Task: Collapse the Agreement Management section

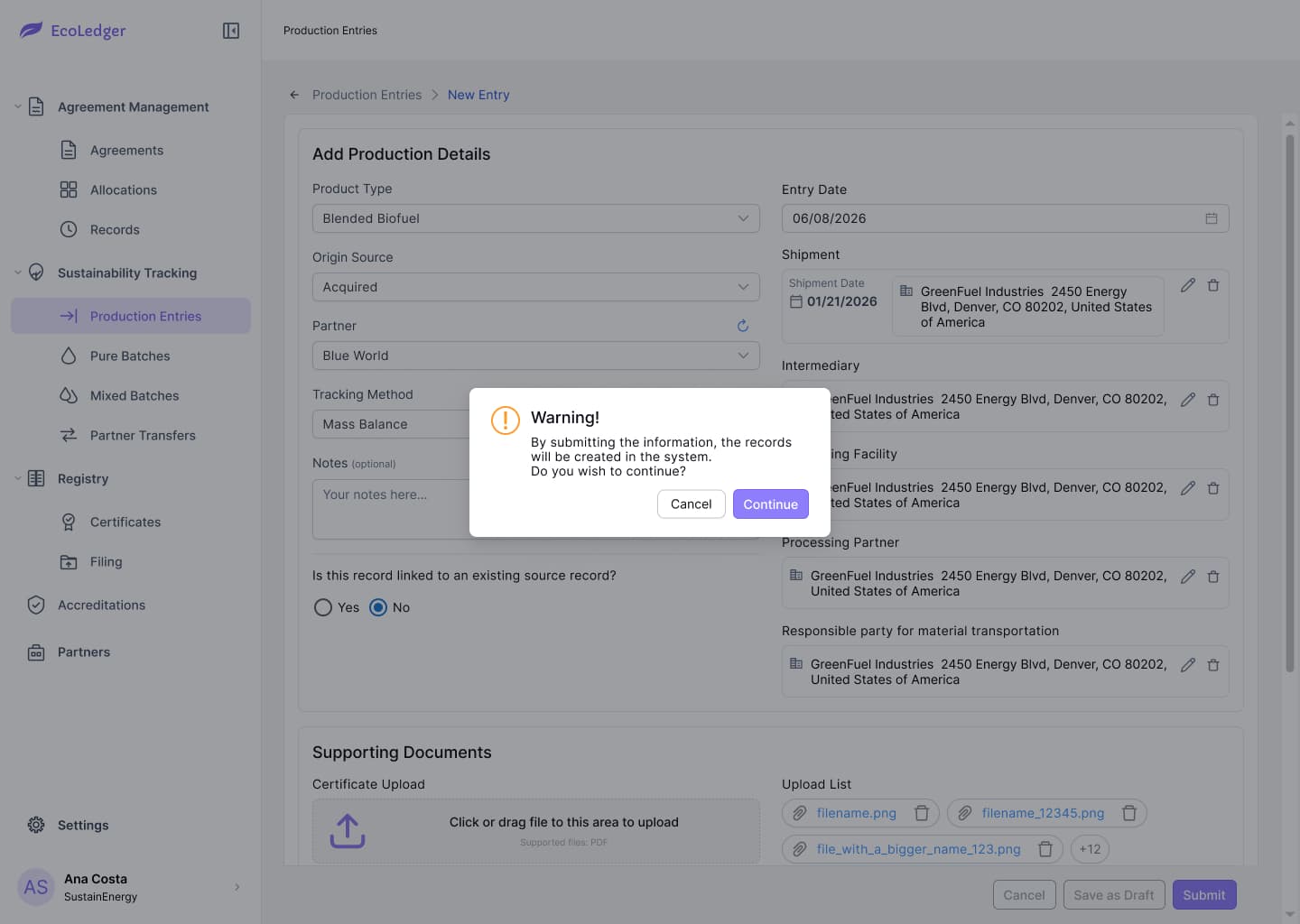Action: tap(18, 106)
